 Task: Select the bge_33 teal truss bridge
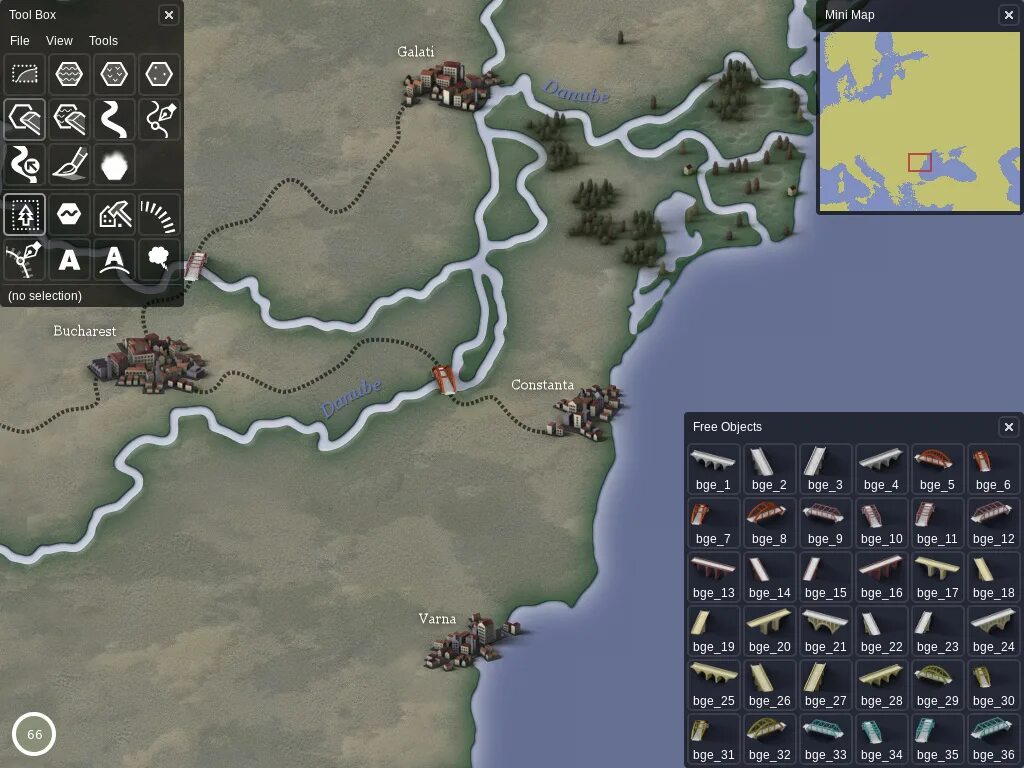coord(825,739)
